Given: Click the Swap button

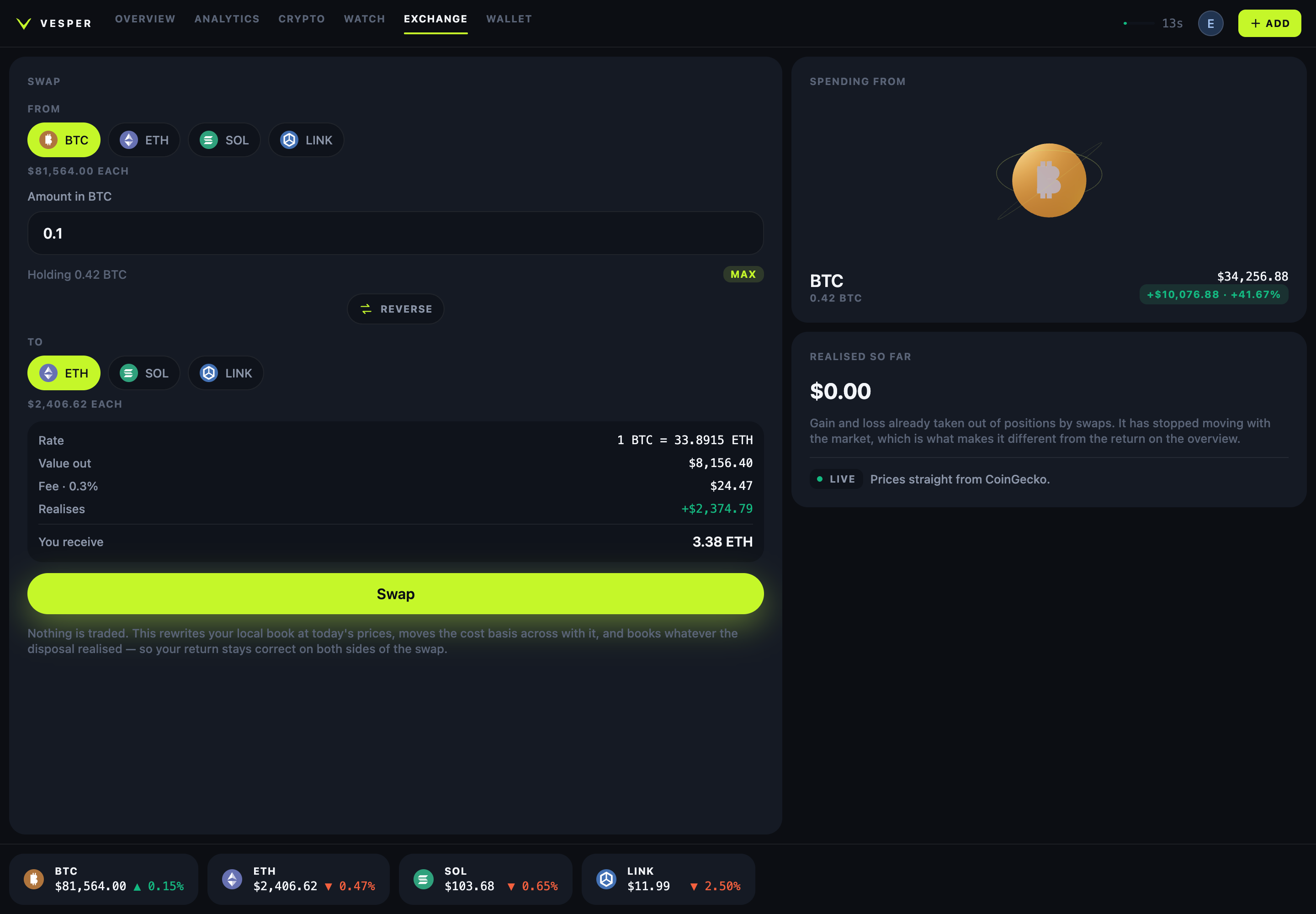Looking at the screenshot, I should click(395, 594).
